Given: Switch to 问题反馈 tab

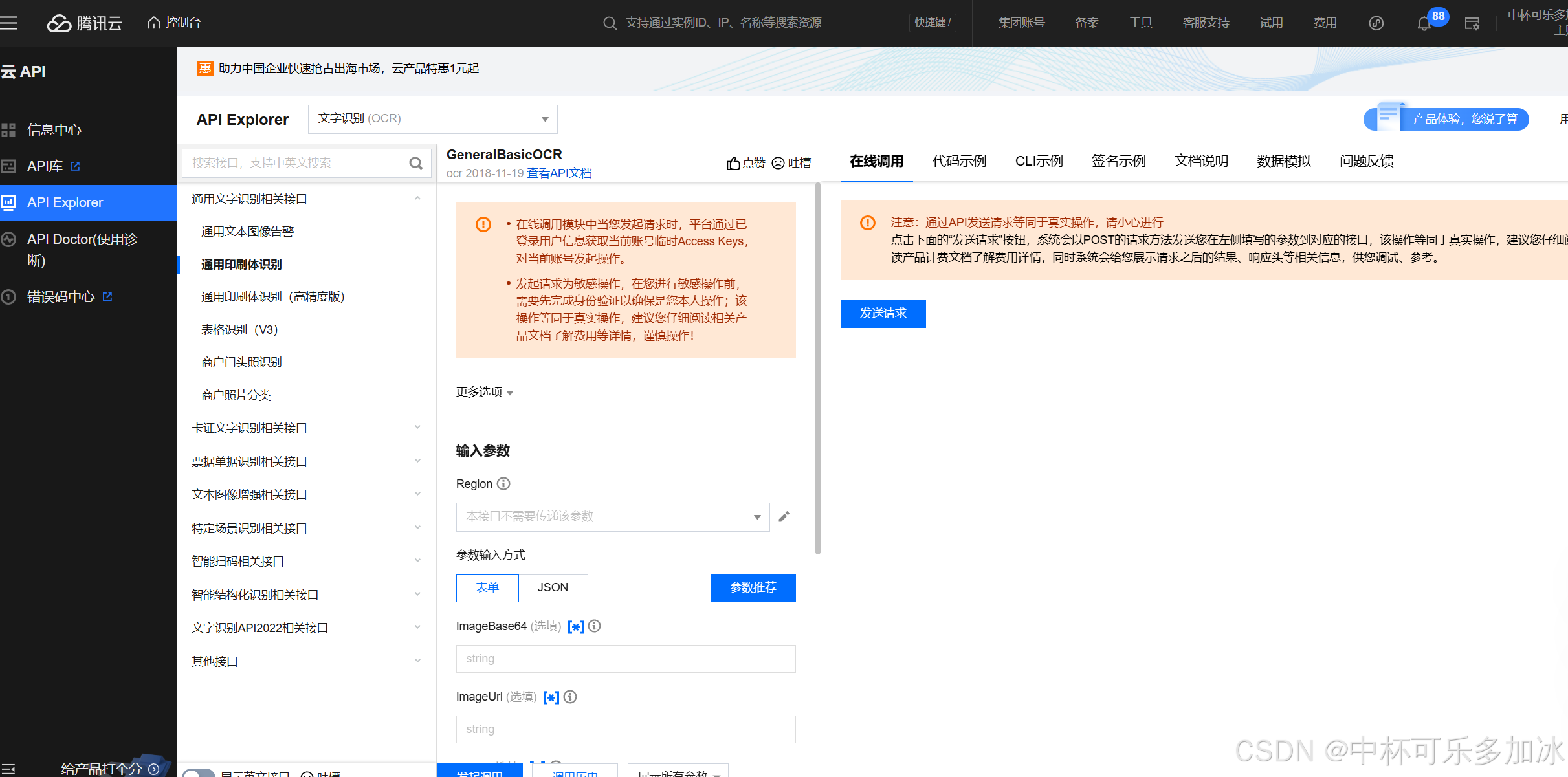Looking at the screenshot, I should point(1367,161).
